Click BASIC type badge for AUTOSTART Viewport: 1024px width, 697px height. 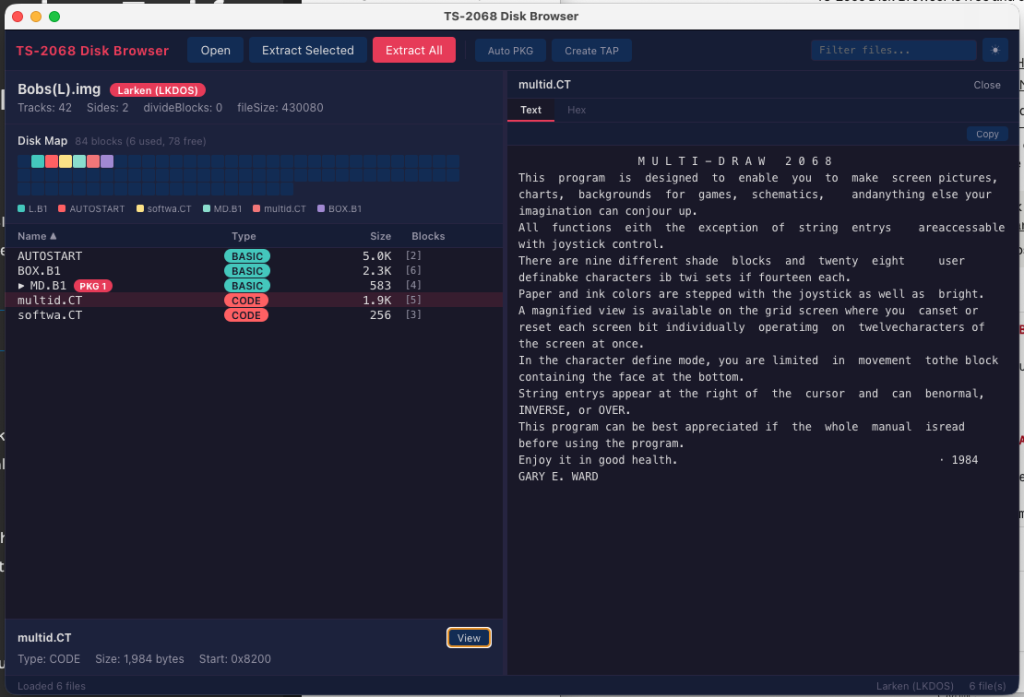pyautogui.click(x=246, y=256)
